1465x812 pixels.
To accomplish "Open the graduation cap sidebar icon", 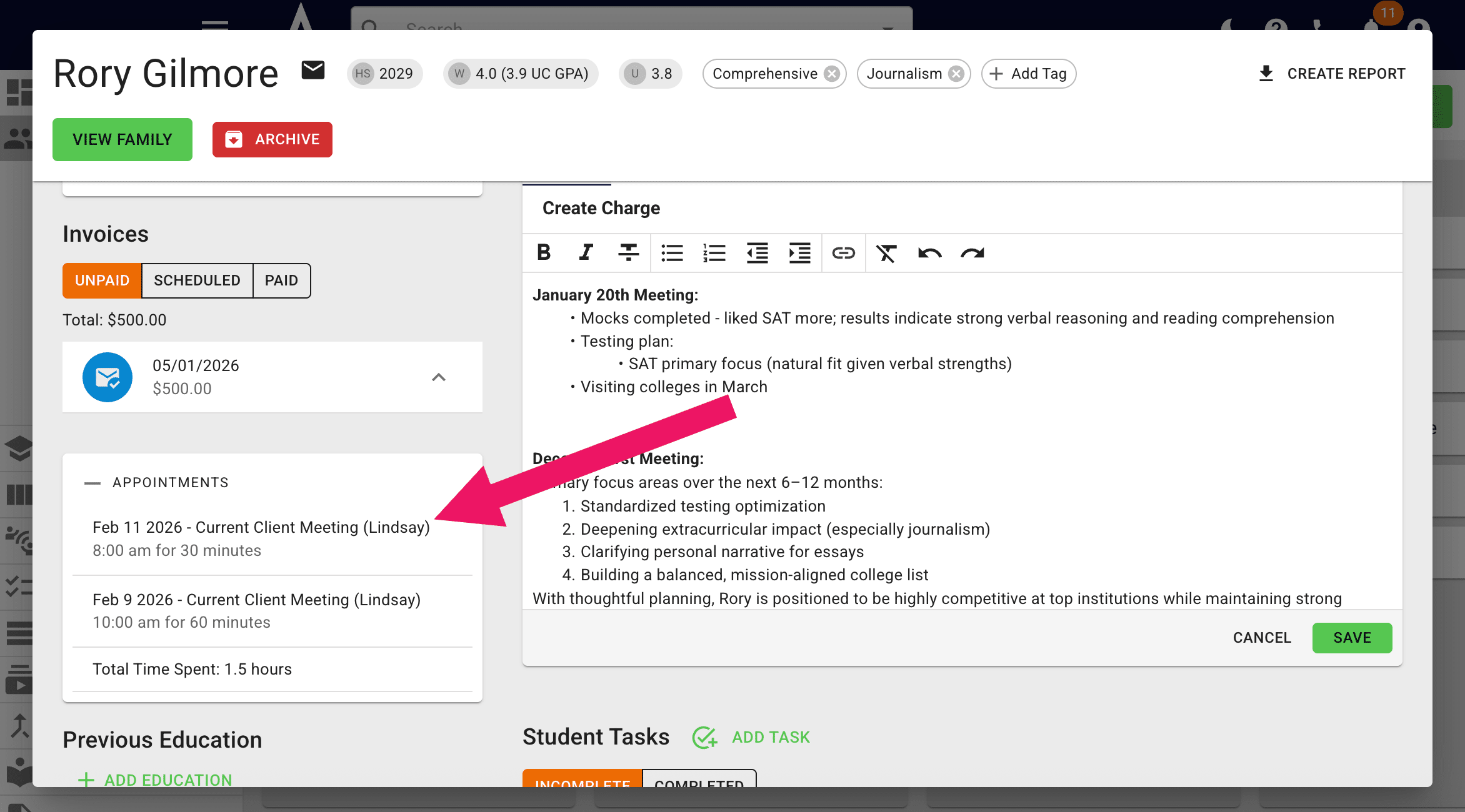I will tap(17, 448).
